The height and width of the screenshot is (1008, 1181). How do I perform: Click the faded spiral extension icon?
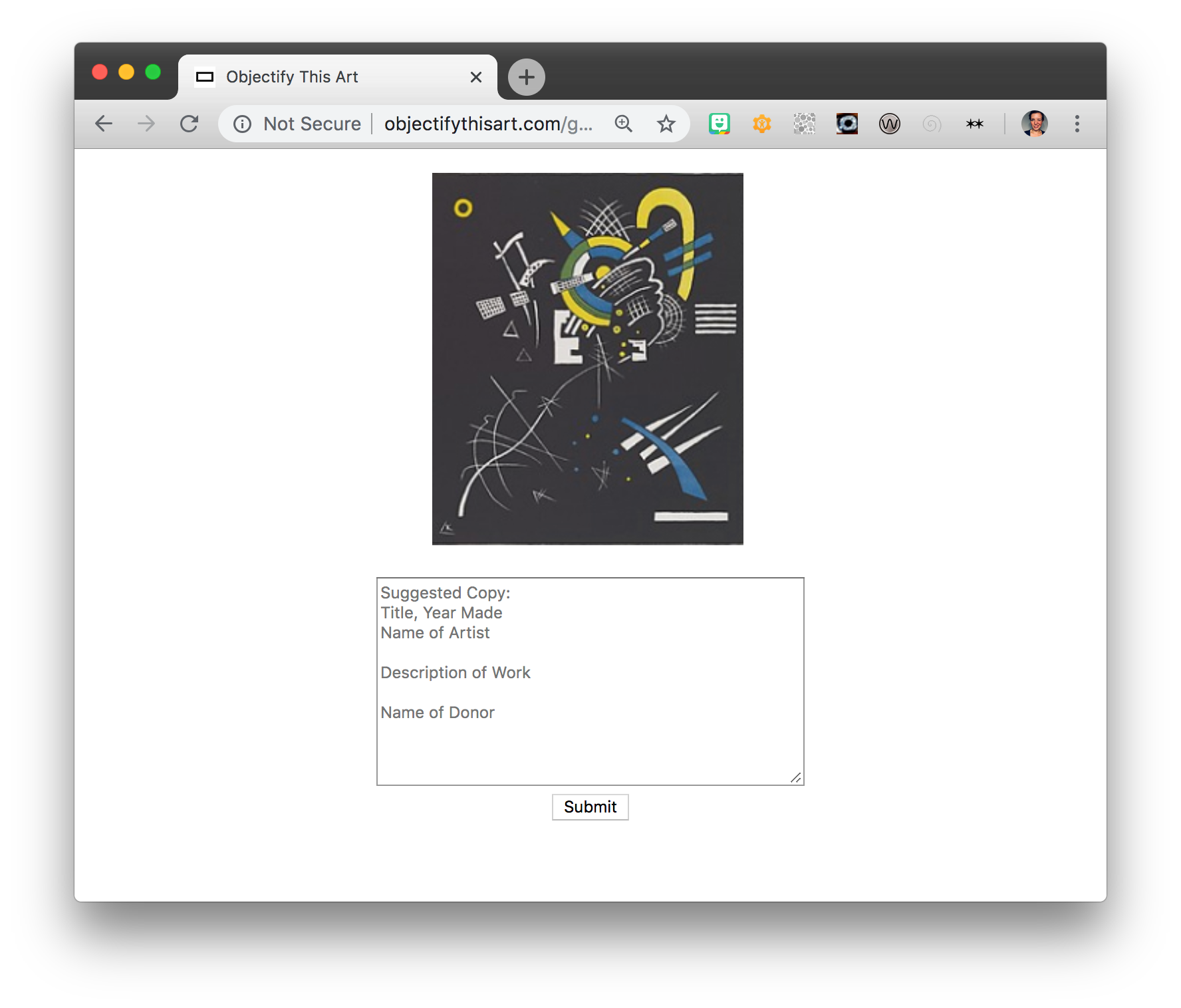(x=932, y=124)
